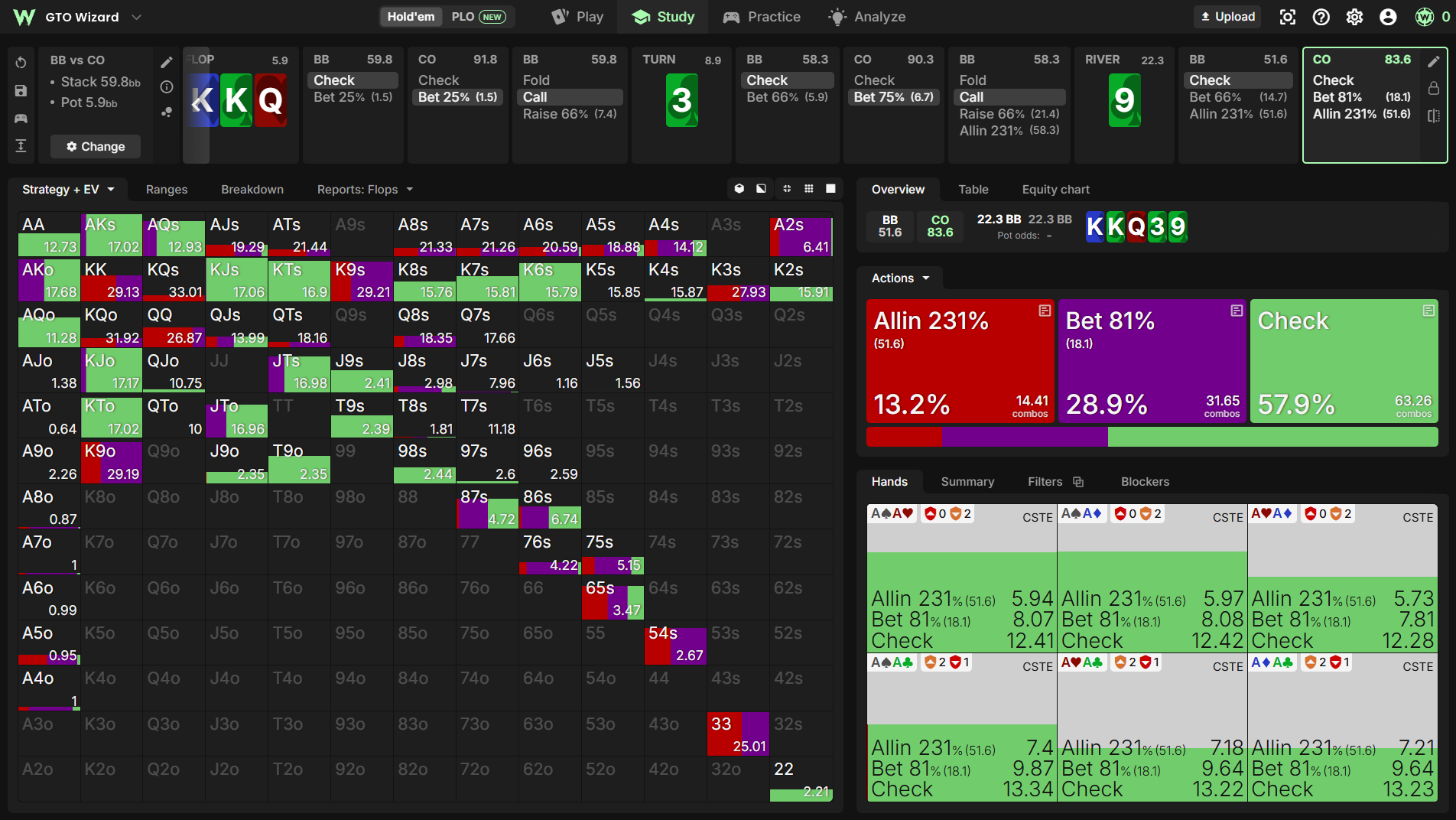
Task: Click the gamepad icon in left sidebar
Action: pyautogui.click(x=21, y=118)
